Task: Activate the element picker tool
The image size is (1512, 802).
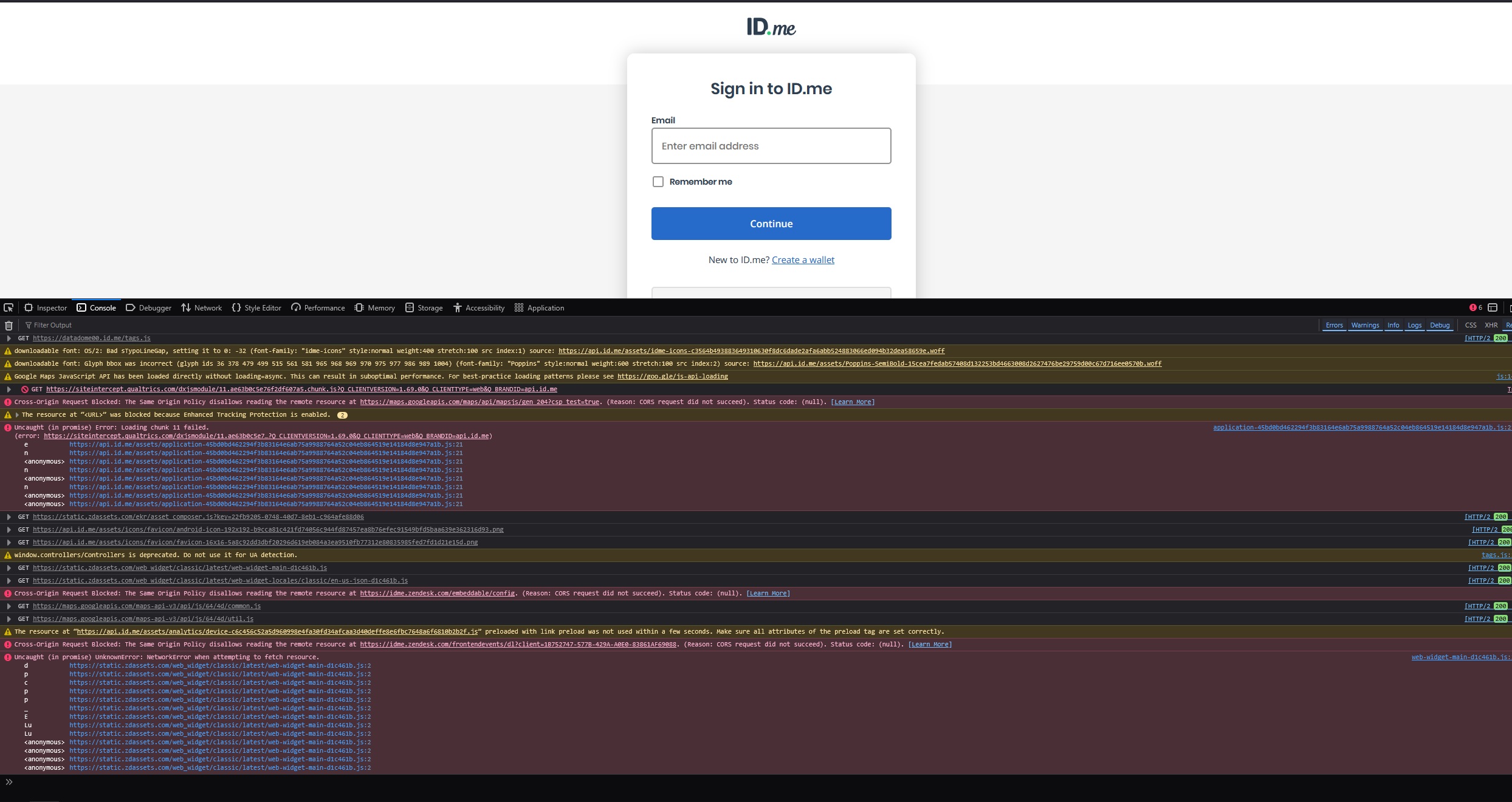Action: point(9,307)
